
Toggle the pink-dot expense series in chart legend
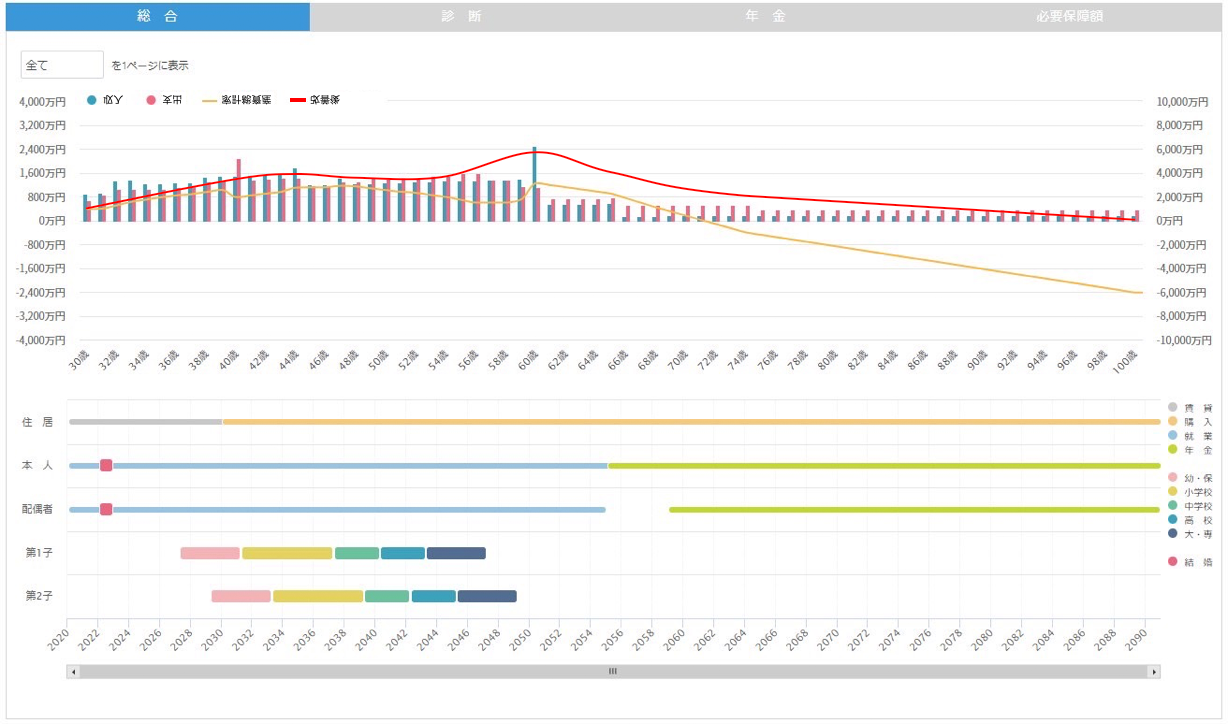151,100
